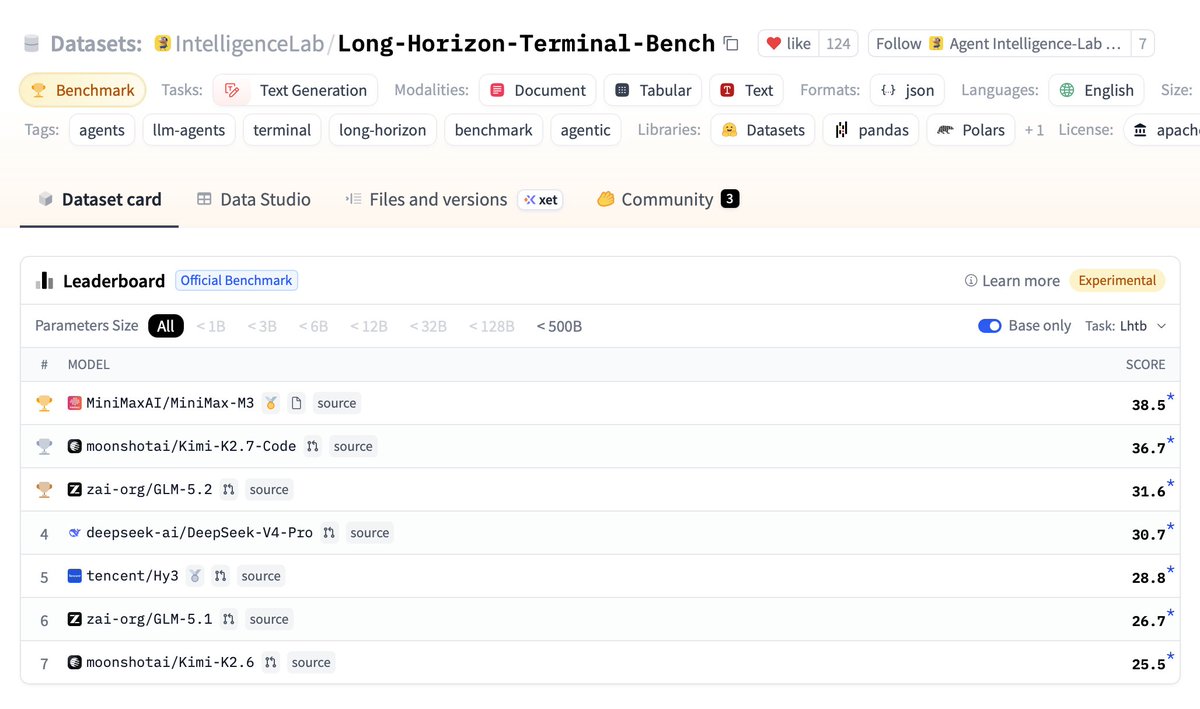Copy the dataset name with the copy icon
Image resolution: width=1200 pixels, height=709 pixels.
731,44
